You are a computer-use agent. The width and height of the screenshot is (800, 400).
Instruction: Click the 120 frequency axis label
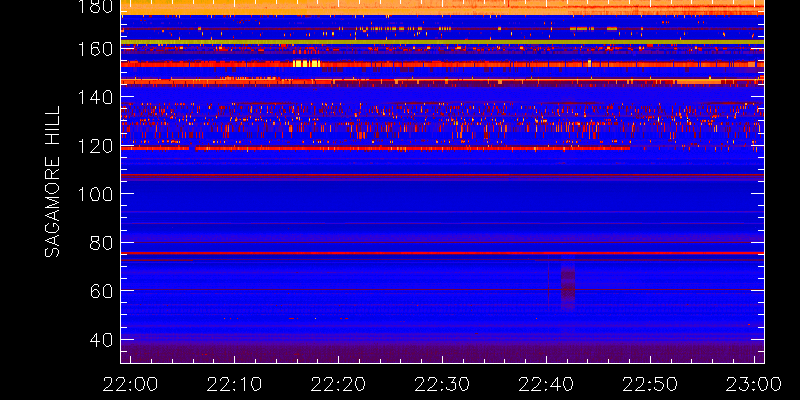click(94, 146)
